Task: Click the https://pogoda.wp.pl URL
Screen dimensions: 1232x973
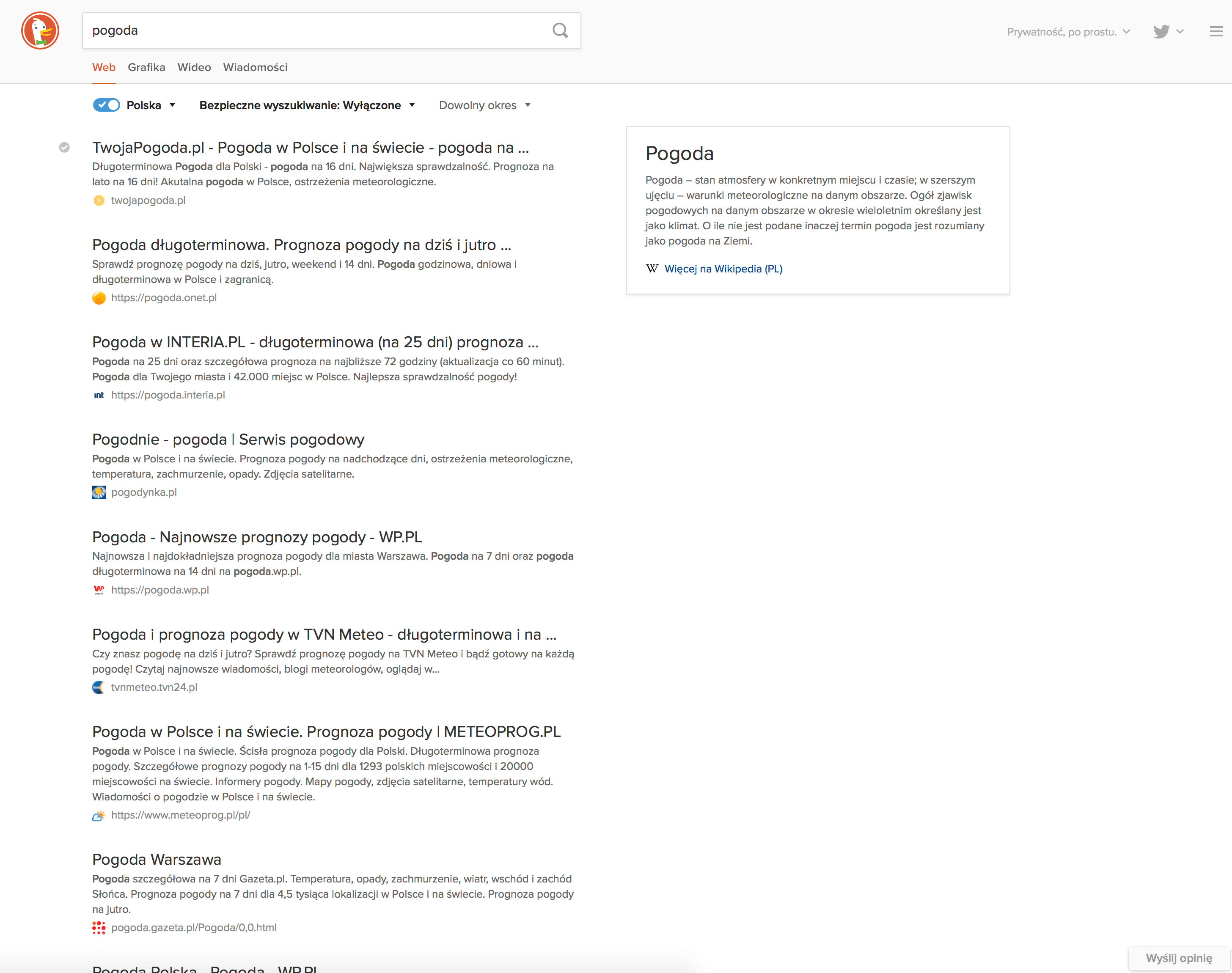Action: click(x=160, y=590)
